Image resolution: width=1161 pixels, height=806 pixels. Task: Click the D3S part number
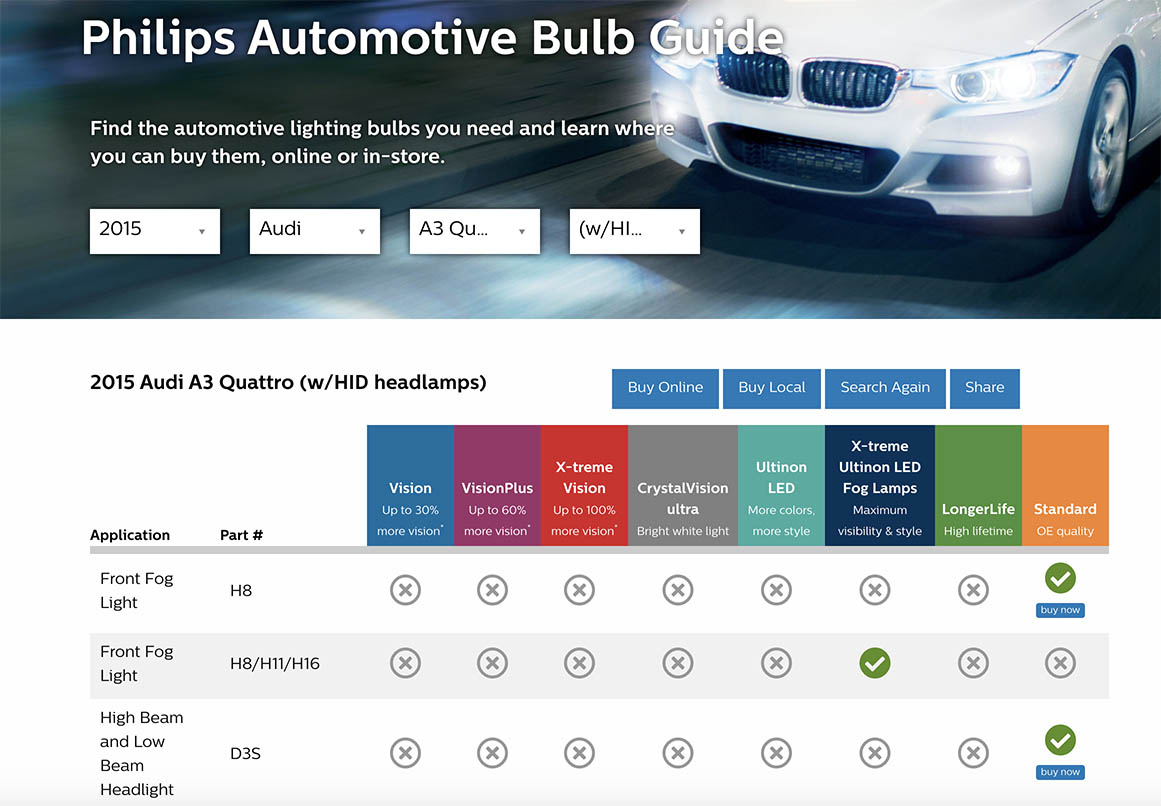tap(245, 753)
